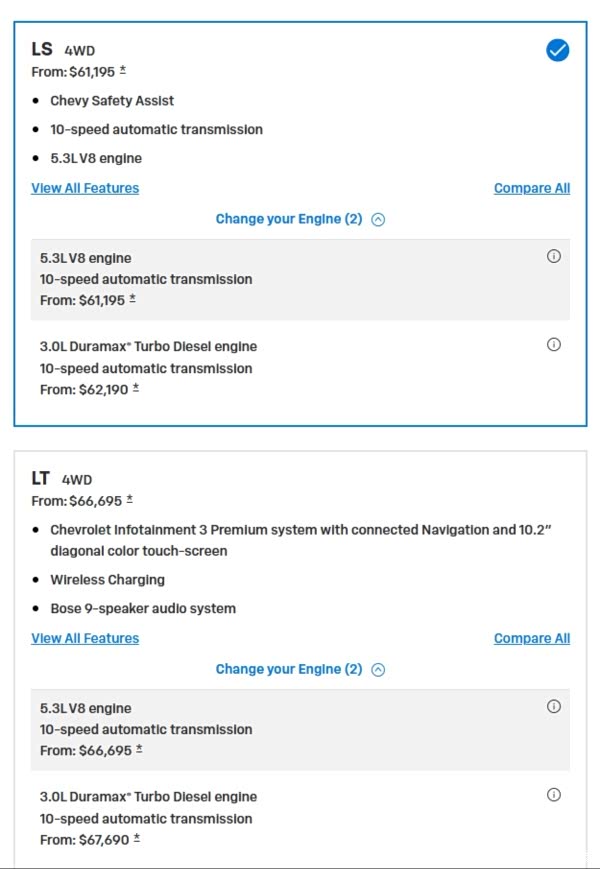
Task: Click footnote icon next to $67,690 price
Action: (x=135, y=839)
